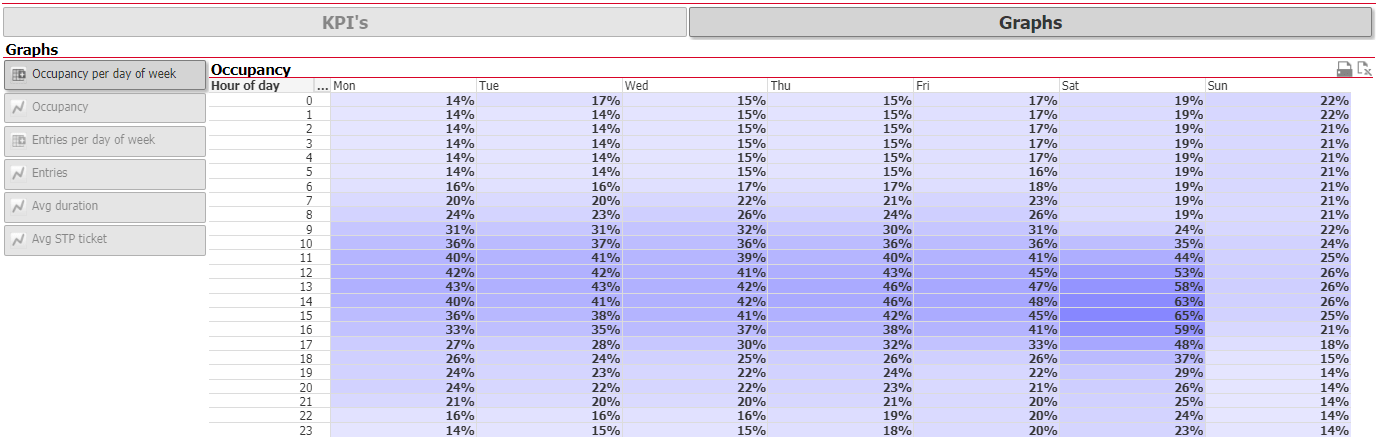Click Sunday hour 17 cell showing 18%
The image size is (1383, 445).
point(1279,344)
